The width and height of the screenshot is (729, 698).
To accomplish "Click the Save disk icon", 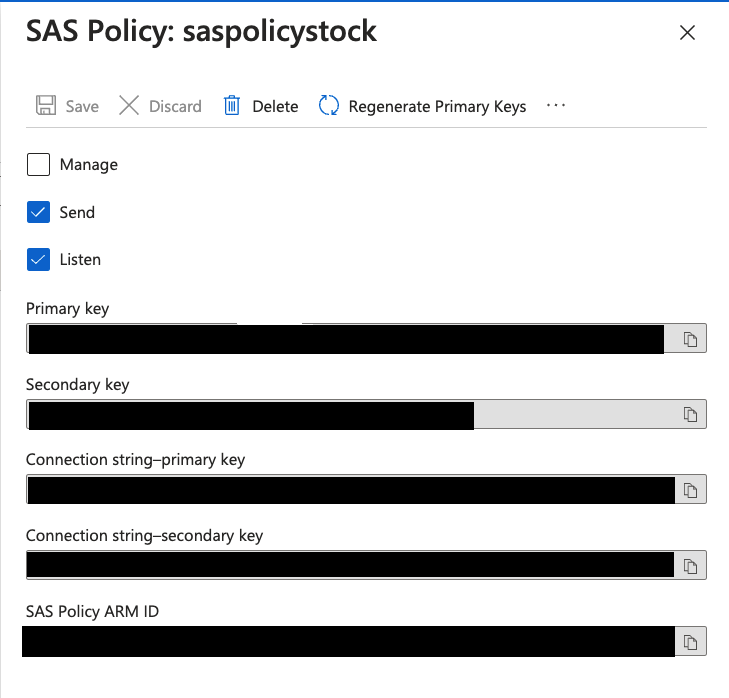I will pyautogui.click(x=46, y=106).
